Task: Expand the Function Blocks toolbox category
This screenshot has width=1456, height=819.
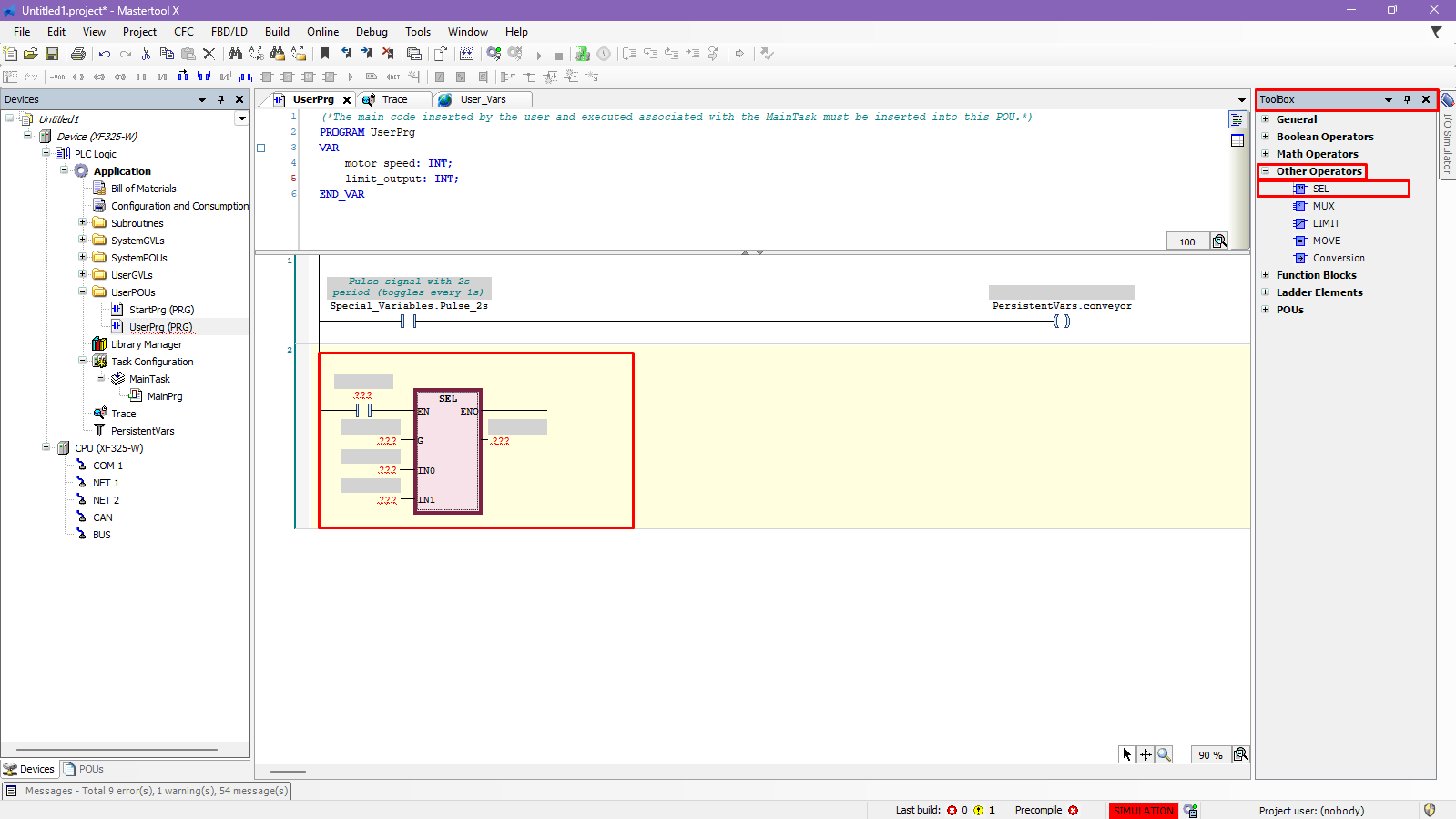Action: pyautogui.click(x=1265, y=275)
